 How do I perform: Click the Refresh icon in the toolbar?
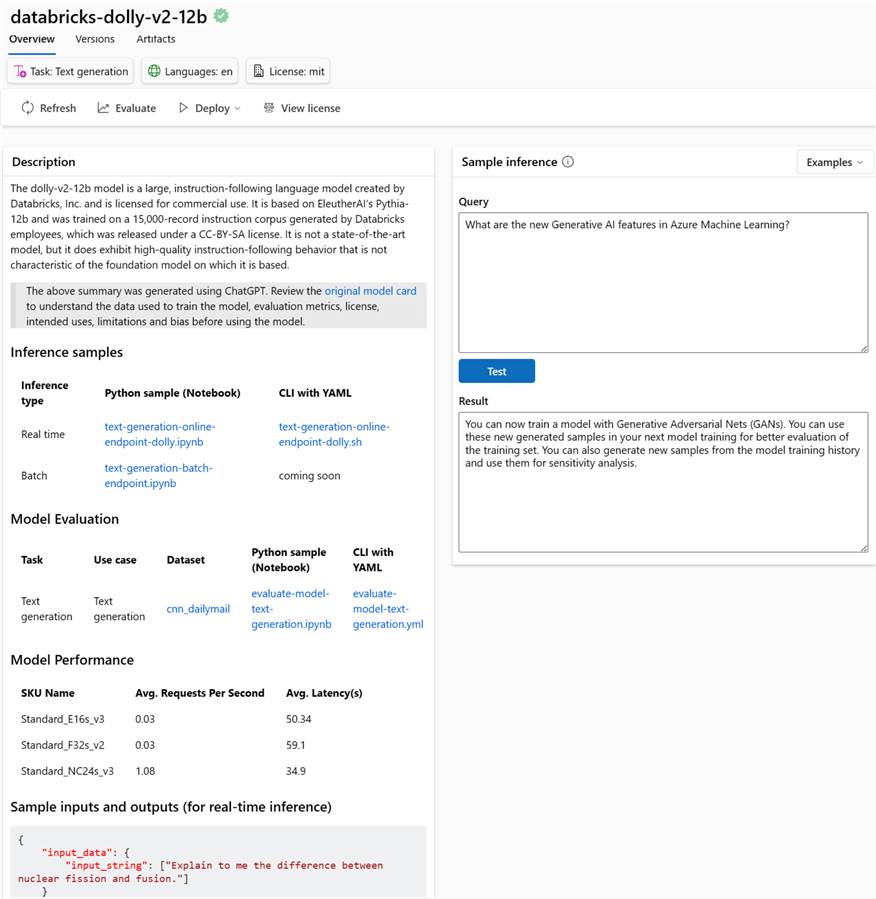coord(27,107)
